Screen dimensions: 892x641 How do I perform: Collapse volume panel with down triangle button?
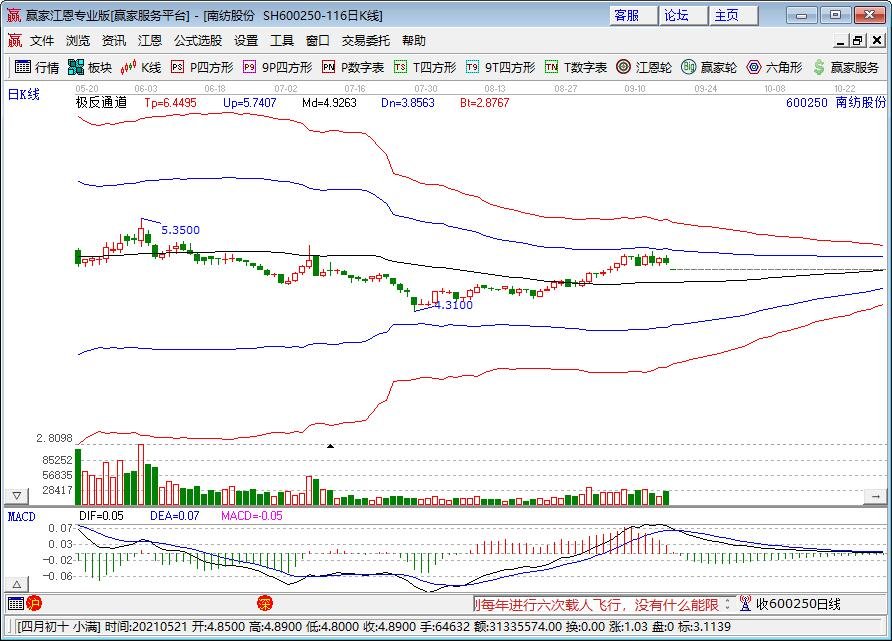[16, 496]
